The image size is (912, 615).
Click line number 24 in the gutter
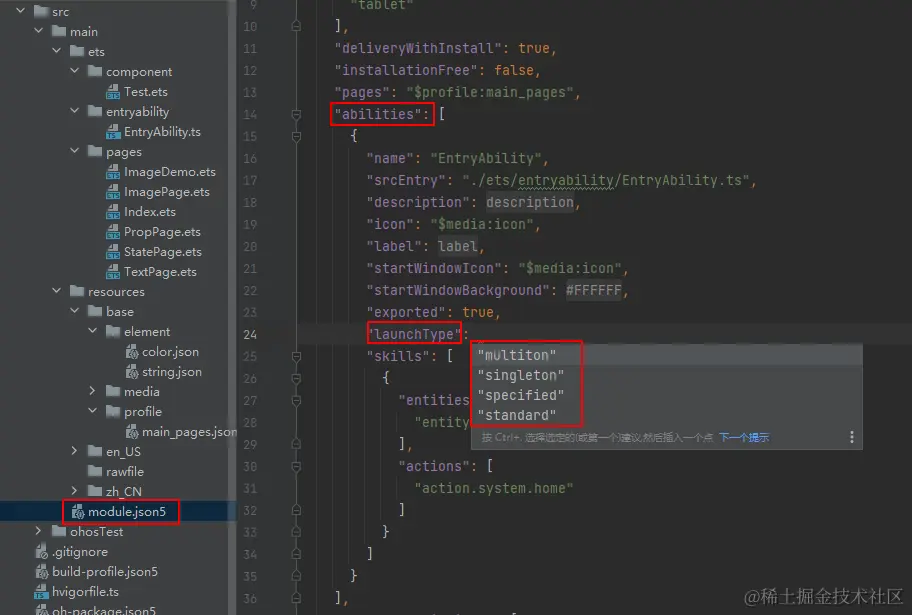click(x=250, y=335)
